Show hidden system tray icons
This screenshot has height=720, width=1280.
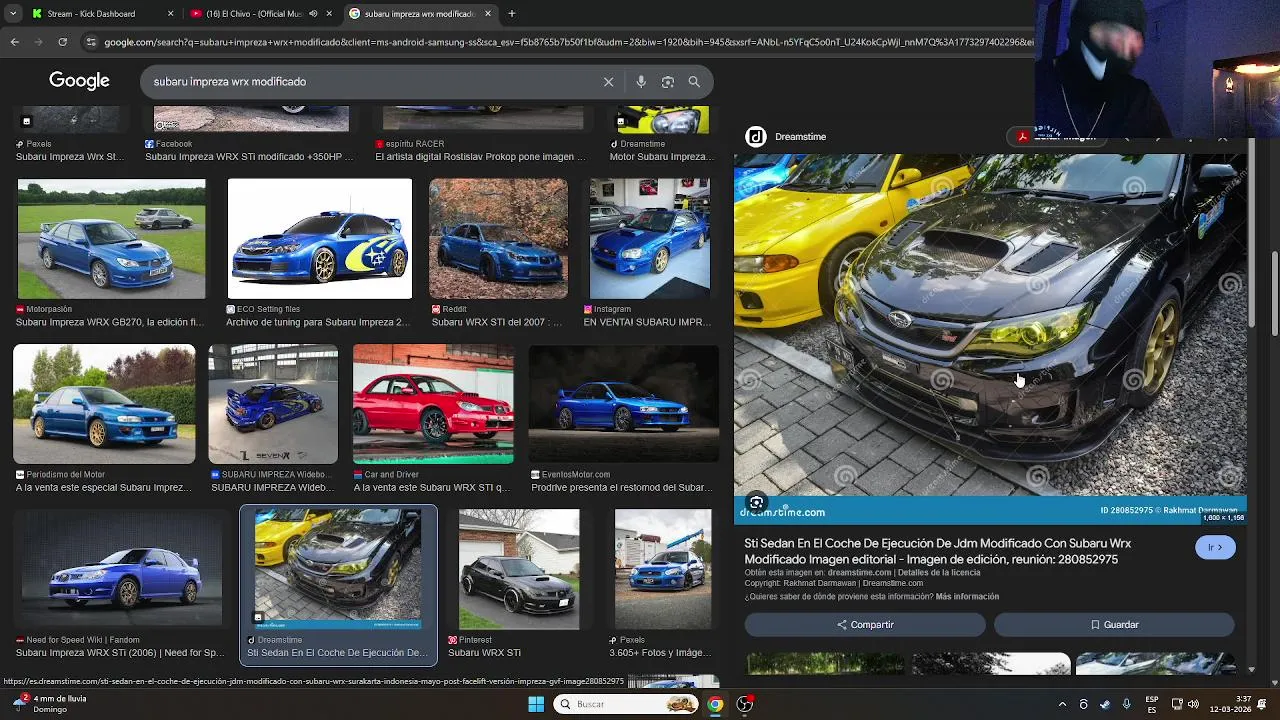click(x=1062, y=704)
